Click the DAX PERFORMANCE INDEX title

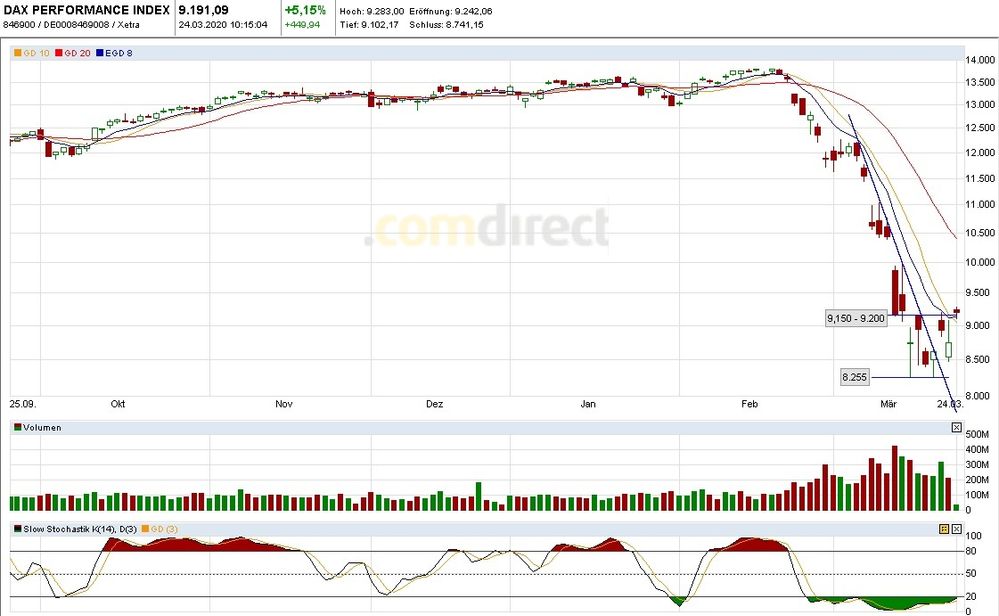tap(84, 9)
